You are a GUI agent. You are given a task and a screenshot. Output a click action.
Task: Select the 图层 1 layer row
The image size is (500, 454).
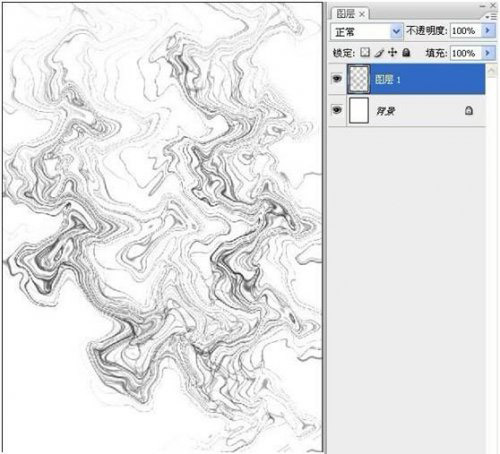coord(407,79)
